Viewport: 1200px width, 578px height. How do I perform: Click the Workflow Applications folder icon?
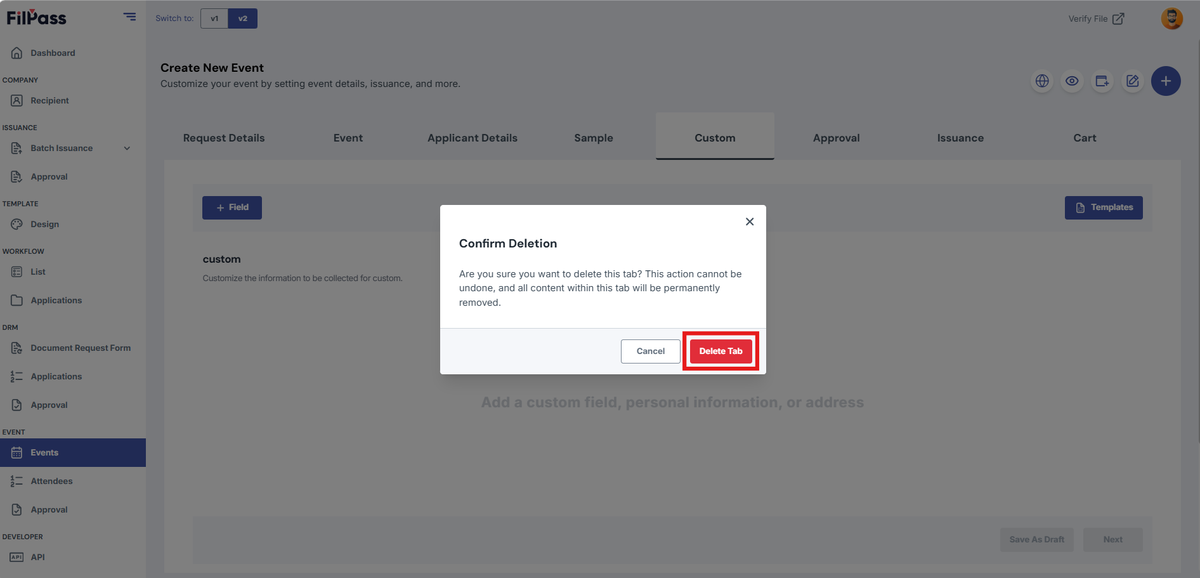(x=16, y=300)
